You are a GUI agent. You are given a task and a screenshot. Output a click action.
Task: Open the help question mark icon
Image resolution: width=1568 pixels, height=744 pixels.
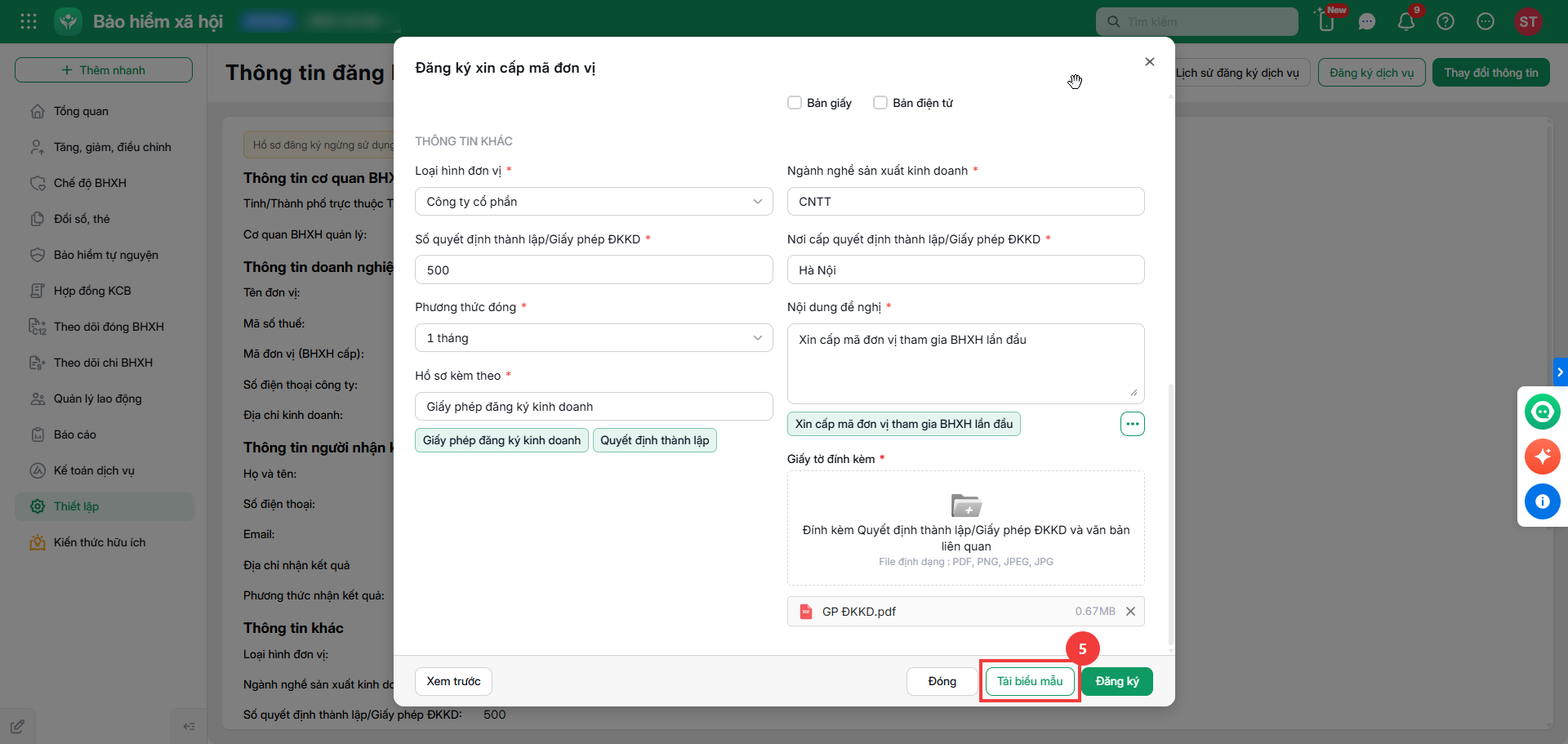(1445, 22)
